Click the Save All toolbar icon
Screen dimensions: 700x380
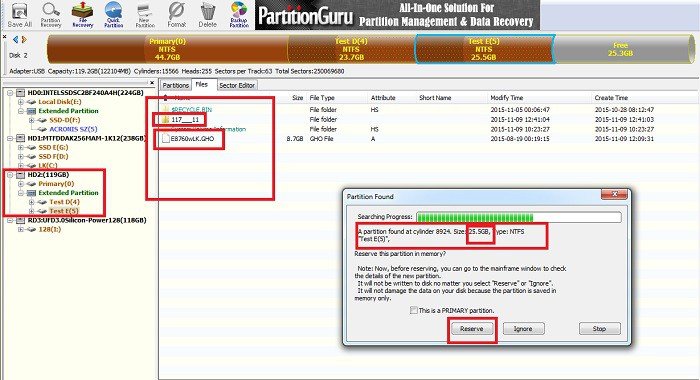click(x=19, y=15)
